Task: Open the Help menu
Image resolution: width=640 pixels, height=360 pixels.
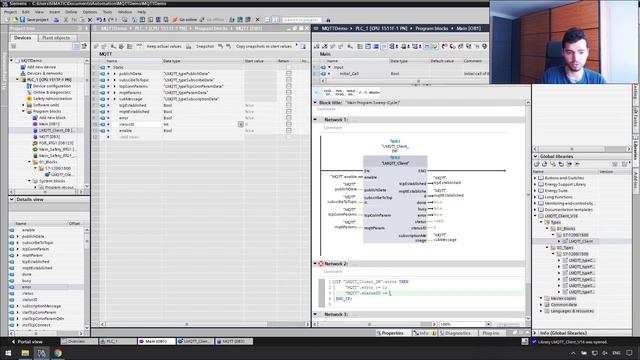Action: (142, 12)
